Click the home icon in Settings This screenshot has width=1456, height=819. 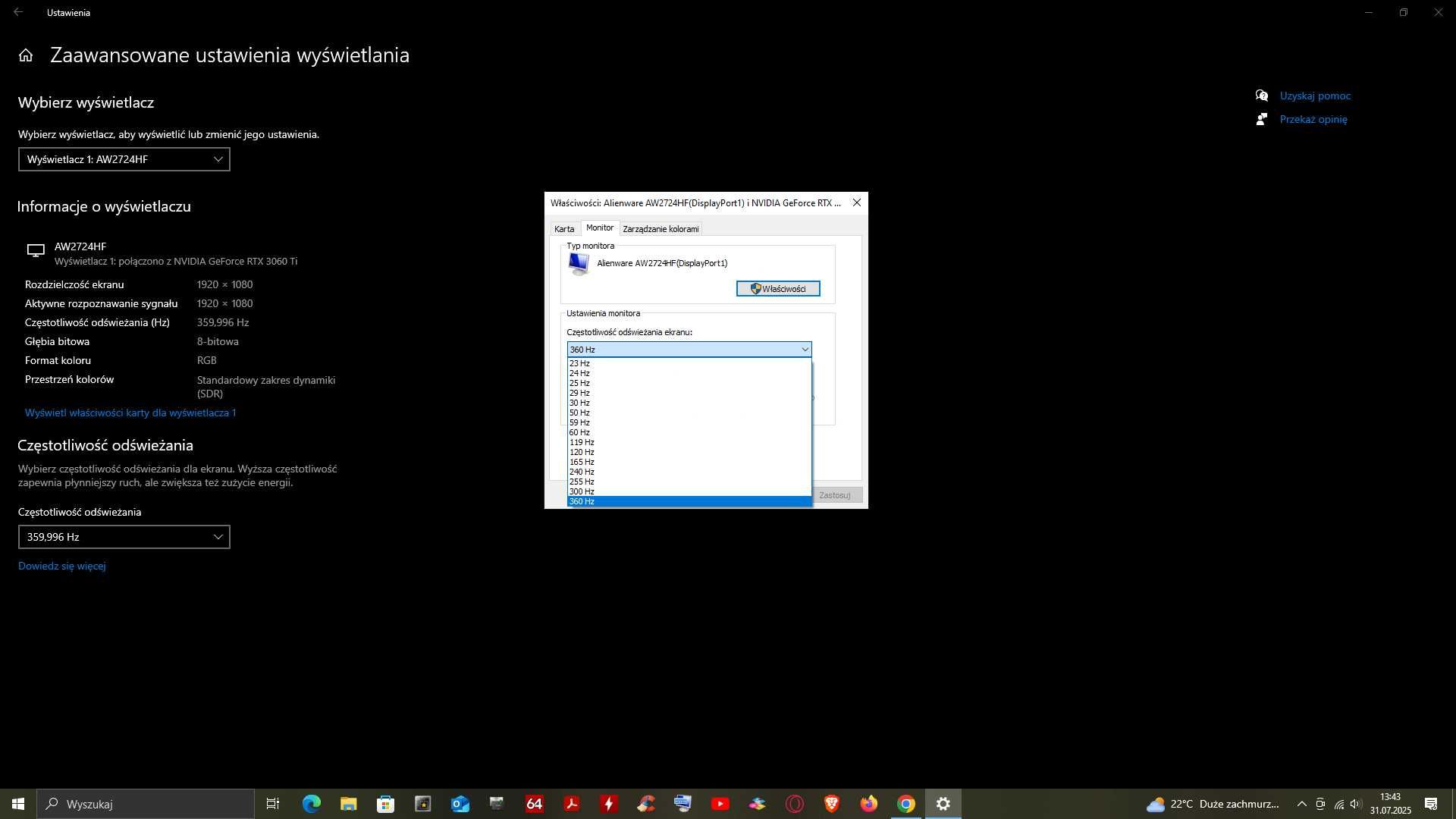tap(26, 55)
